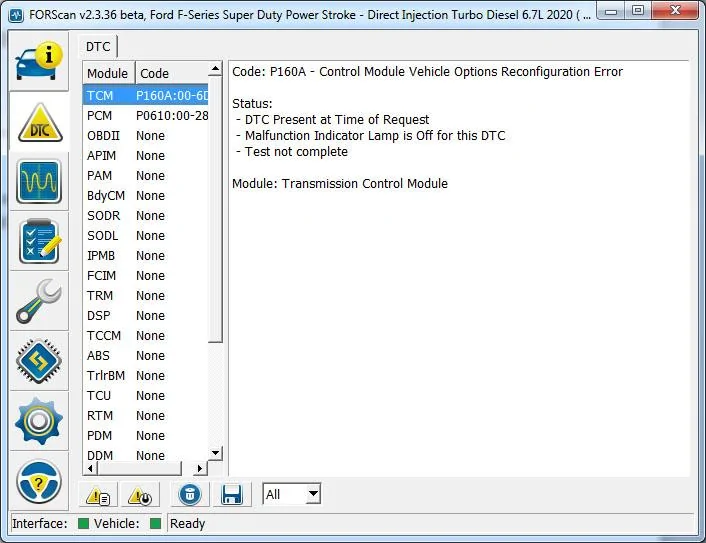Click the Ready status text

coord(187,524)
